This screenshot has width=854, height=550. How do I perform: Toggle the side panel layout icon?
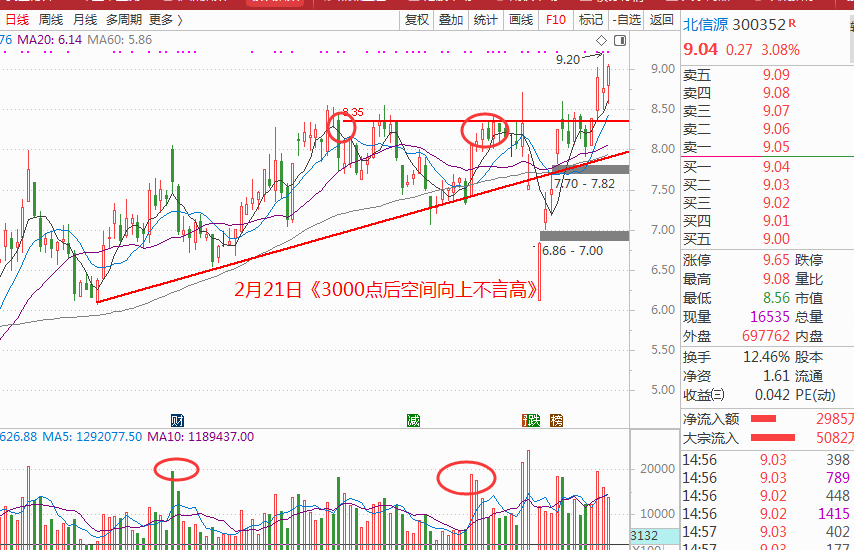pyautogui.click(x=620, y=40)
